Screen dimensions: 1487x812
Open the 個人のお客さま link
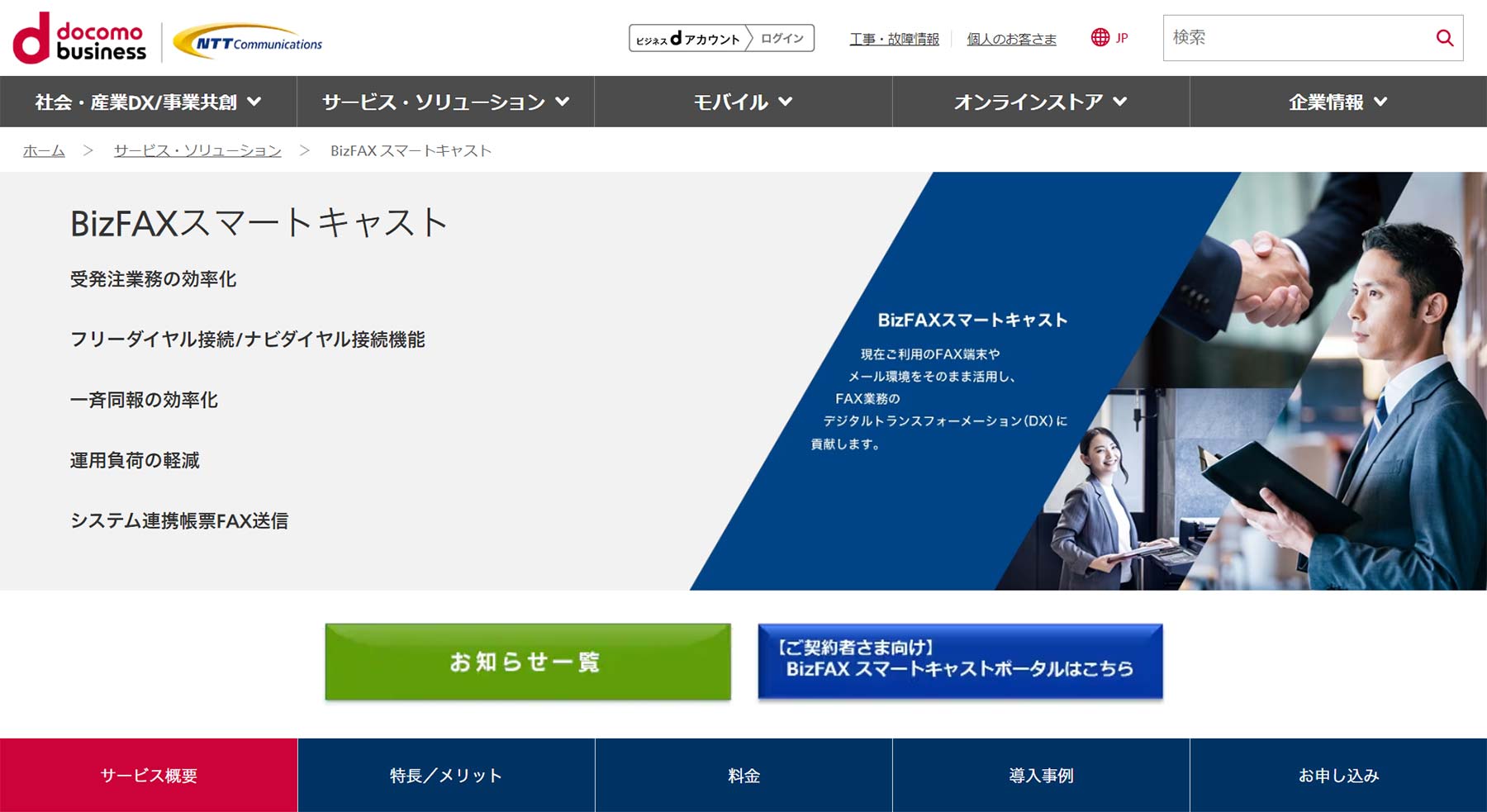1011,39
